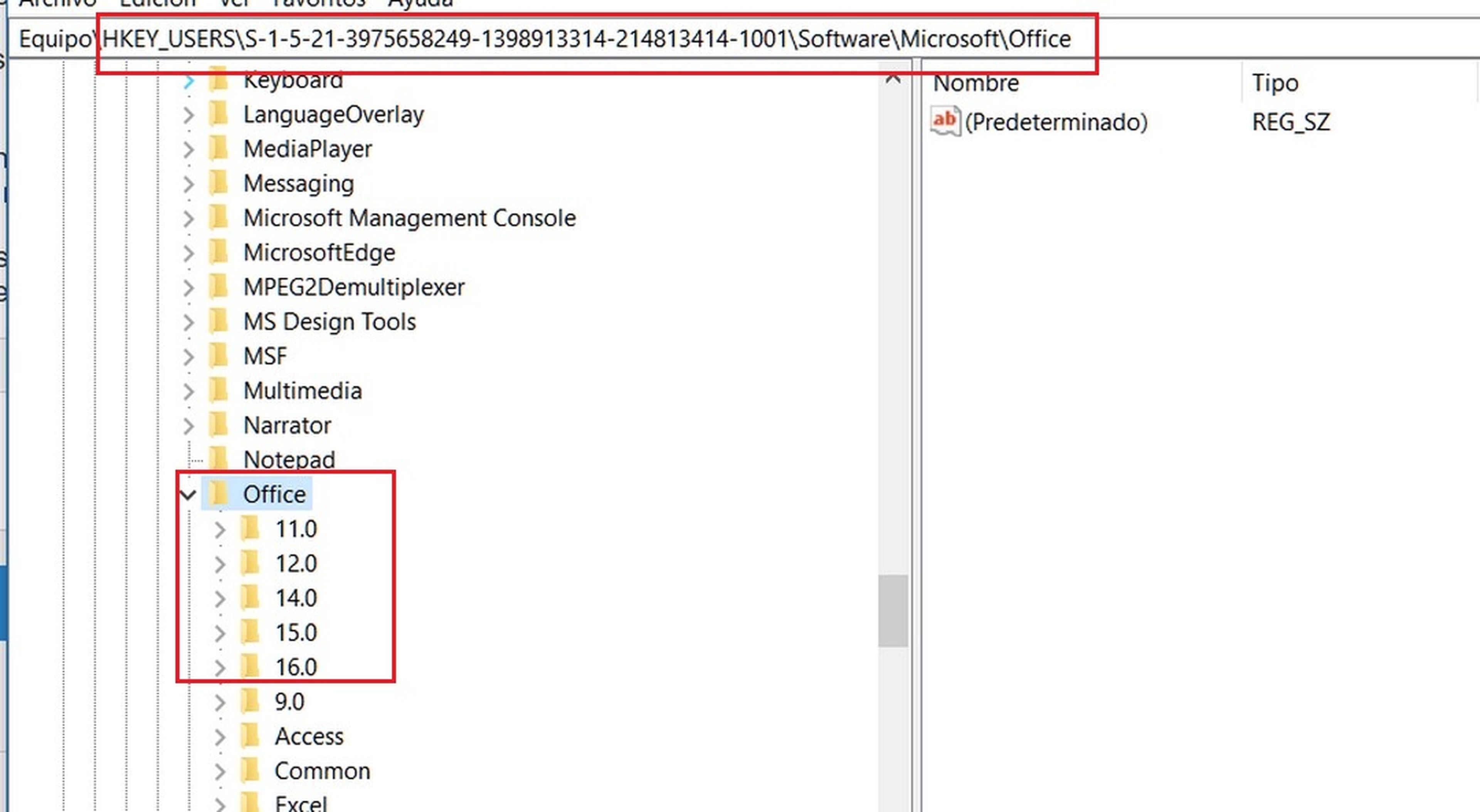
Task: Expand the 12.0 subkey
Action: (x=220, y=564)
